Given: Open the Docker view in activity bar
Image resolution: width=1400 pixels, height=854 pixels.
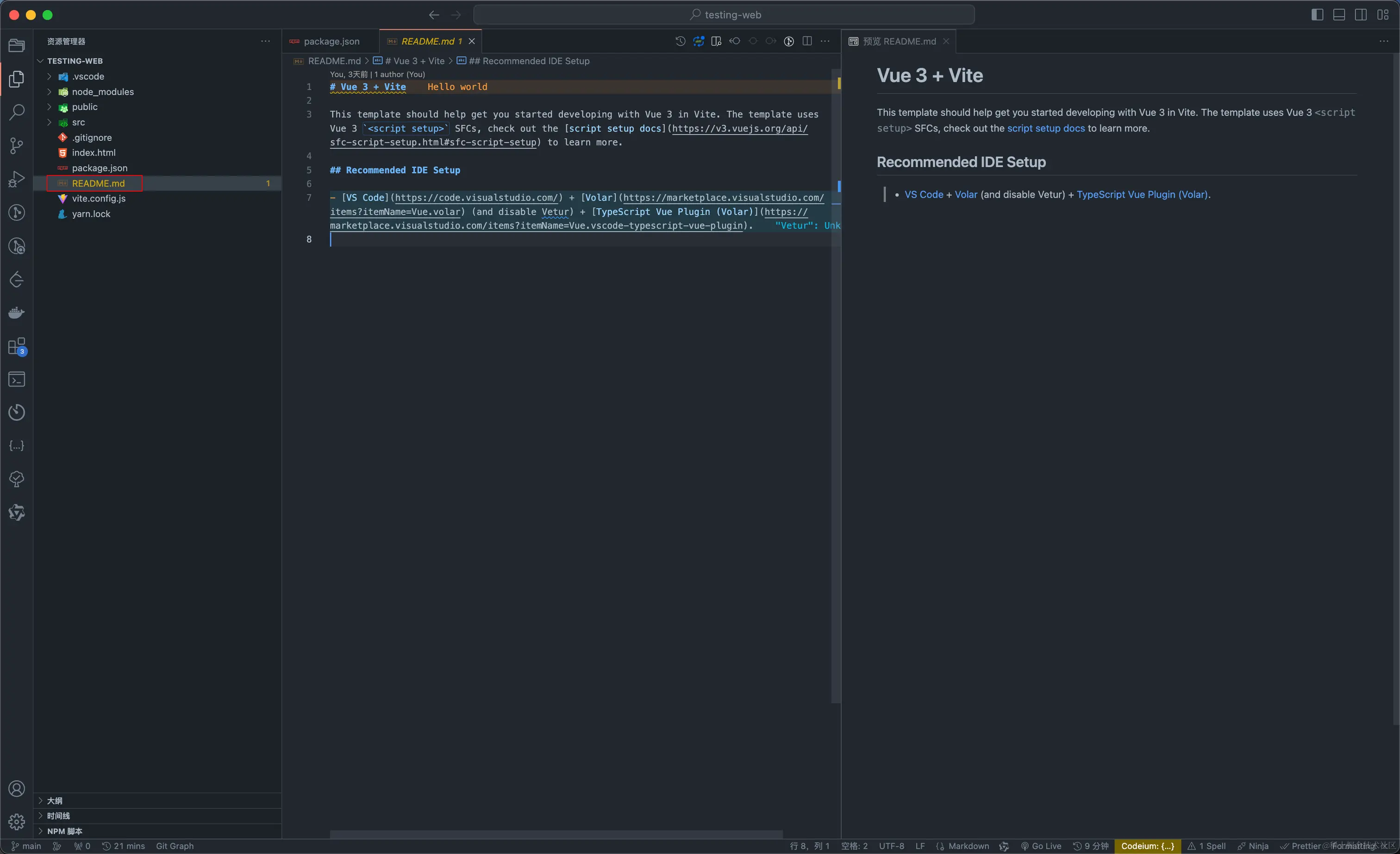Looking at the screenshot, I should [x=17, y=312].
